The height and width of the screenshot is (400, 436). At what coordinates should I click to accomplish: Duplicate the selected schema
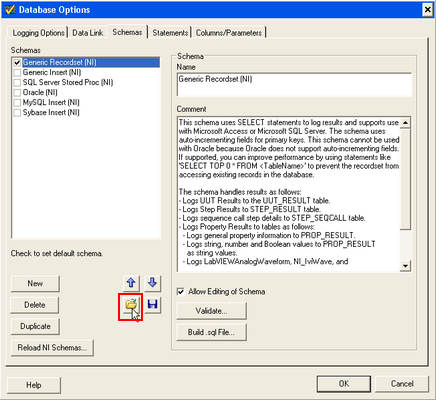[x=35, y=326]
